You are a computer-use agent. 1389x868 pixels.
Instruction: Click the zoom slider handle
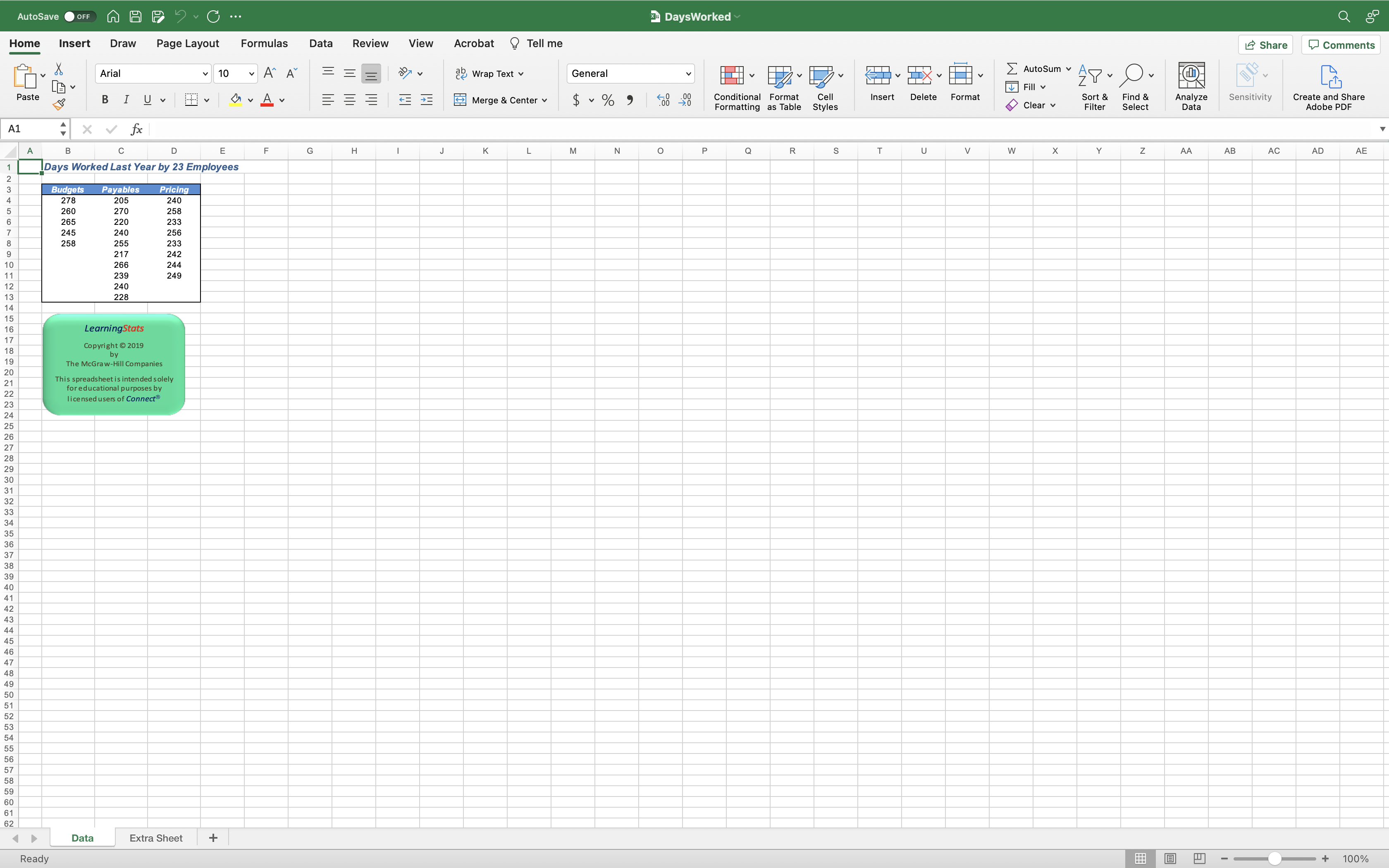click(1274, 858)
